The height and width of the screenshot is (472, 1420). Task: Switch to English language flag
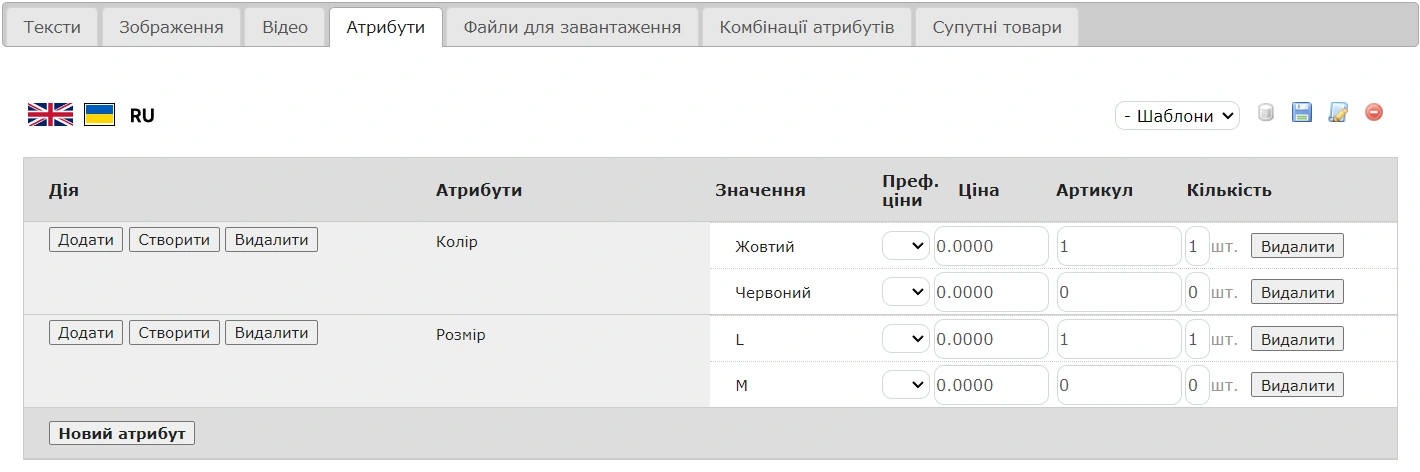(x=50, y=115)
